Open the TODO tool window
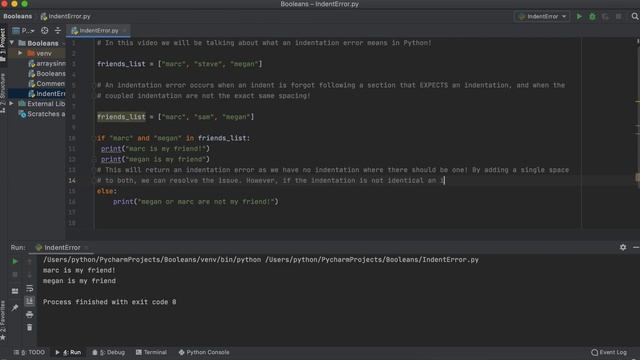The image size is (640, 360). pos(29,352)
